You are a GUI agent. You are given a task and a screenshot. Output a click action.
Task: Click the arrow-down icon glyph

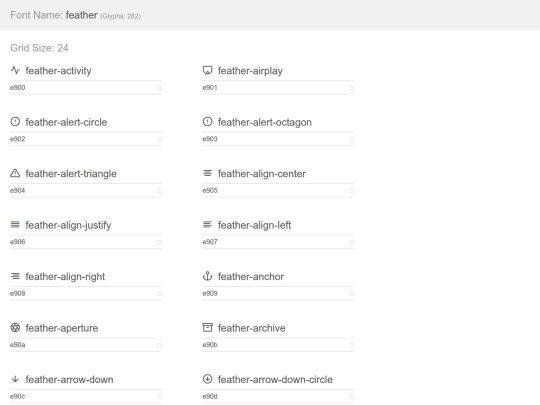pyautogui.click(x=15, y=379)
